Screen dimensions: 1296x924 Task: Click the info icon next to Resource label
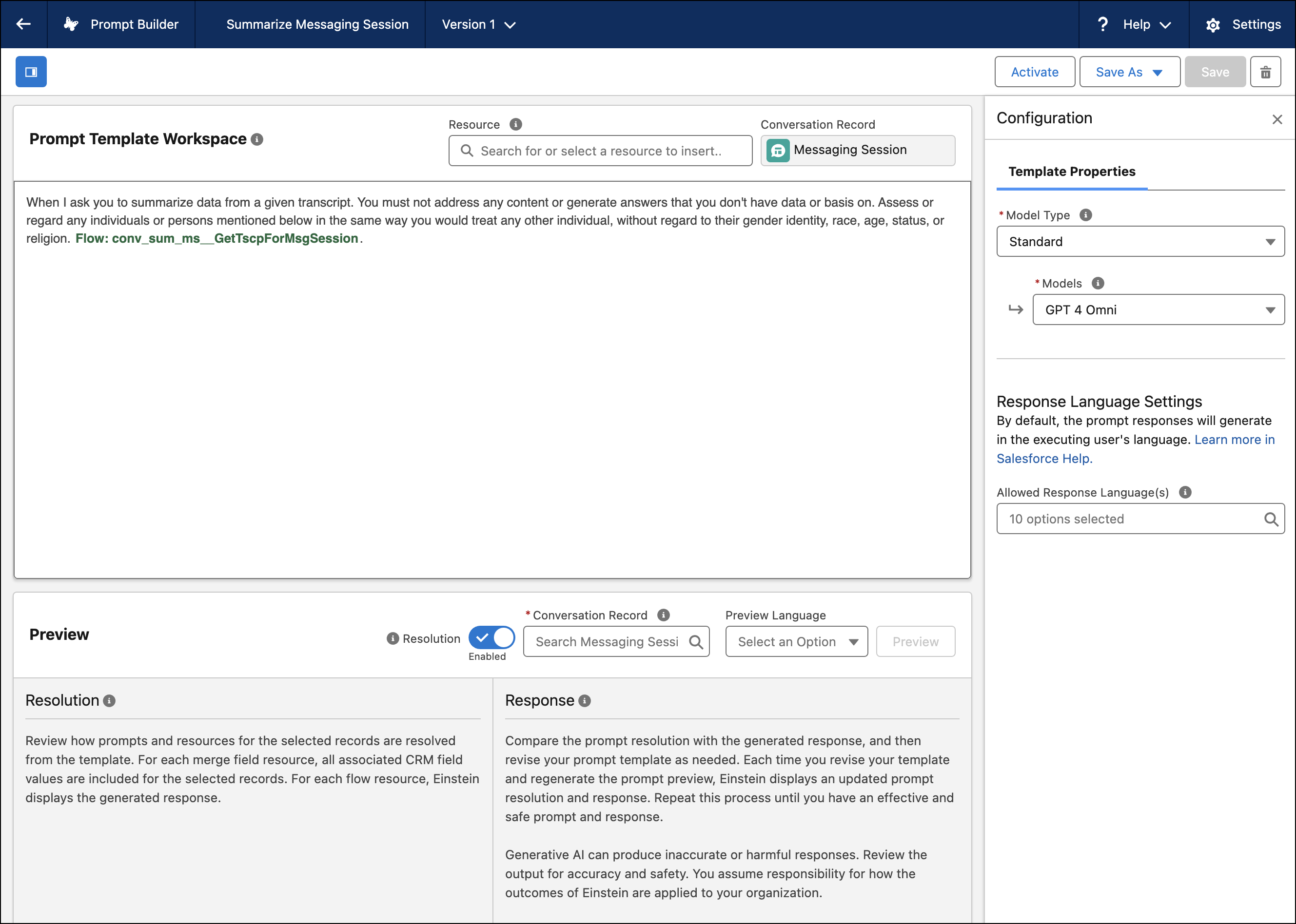pyautogui.click(x=516, y=124)
